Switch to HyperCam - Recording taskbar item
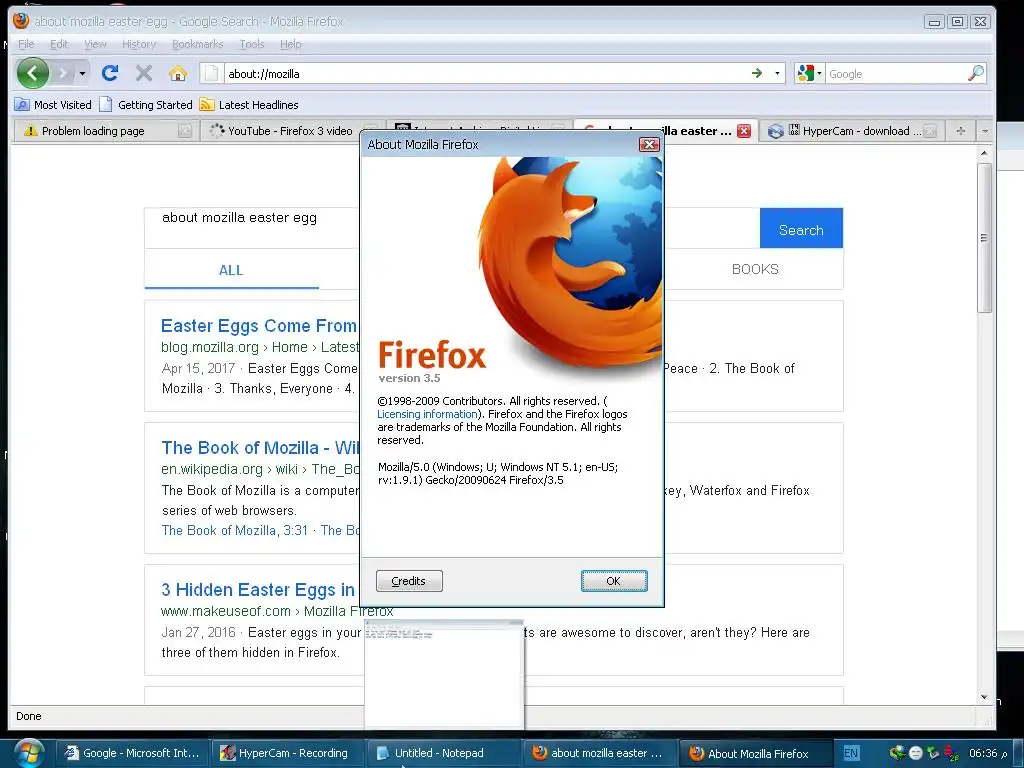The height and width of the screenshot is (768, 1024). 286,753
